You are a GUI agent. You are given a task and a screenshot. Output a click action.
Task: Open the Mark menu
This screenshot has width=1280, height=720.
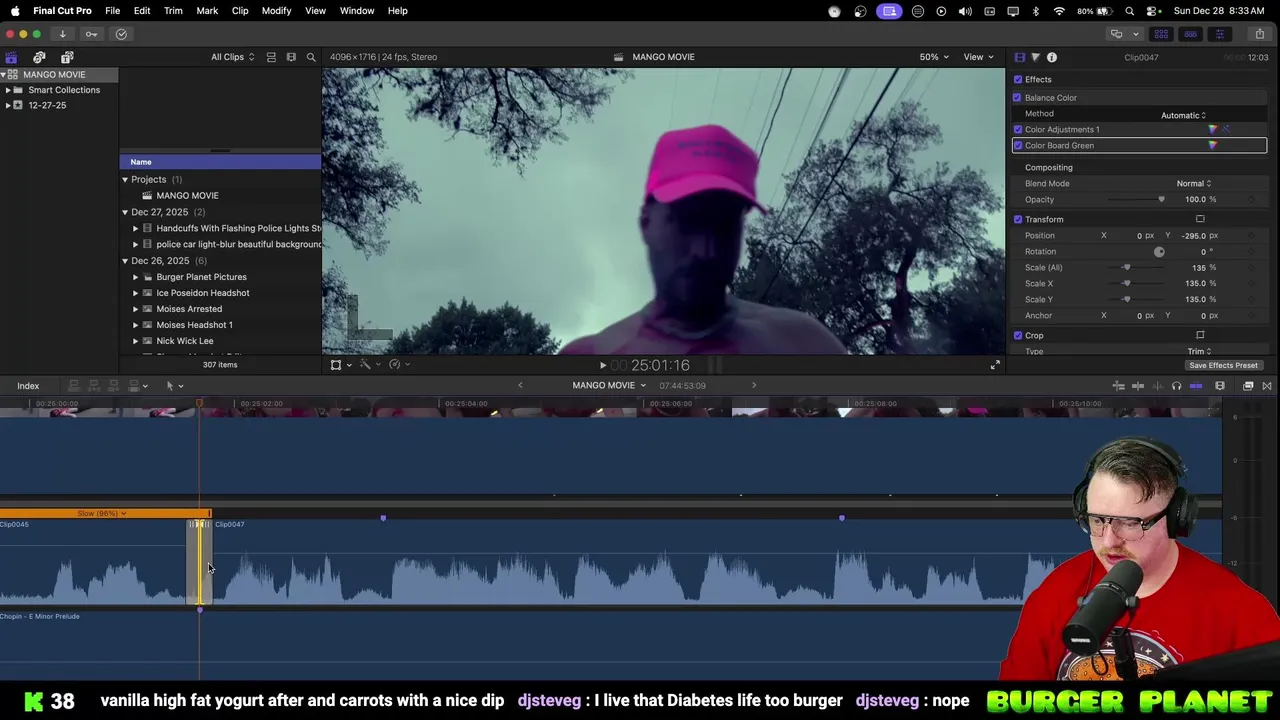point(207,11)
